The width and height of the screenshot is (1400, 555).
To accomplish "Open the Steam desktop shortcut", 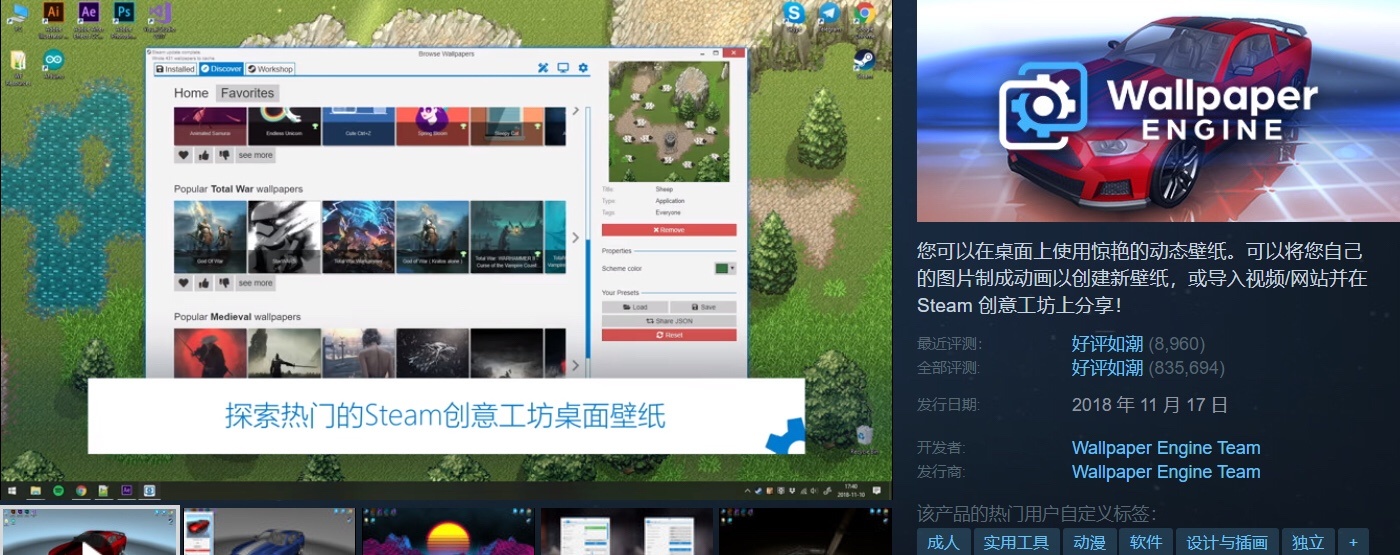I will pos(865,64).
